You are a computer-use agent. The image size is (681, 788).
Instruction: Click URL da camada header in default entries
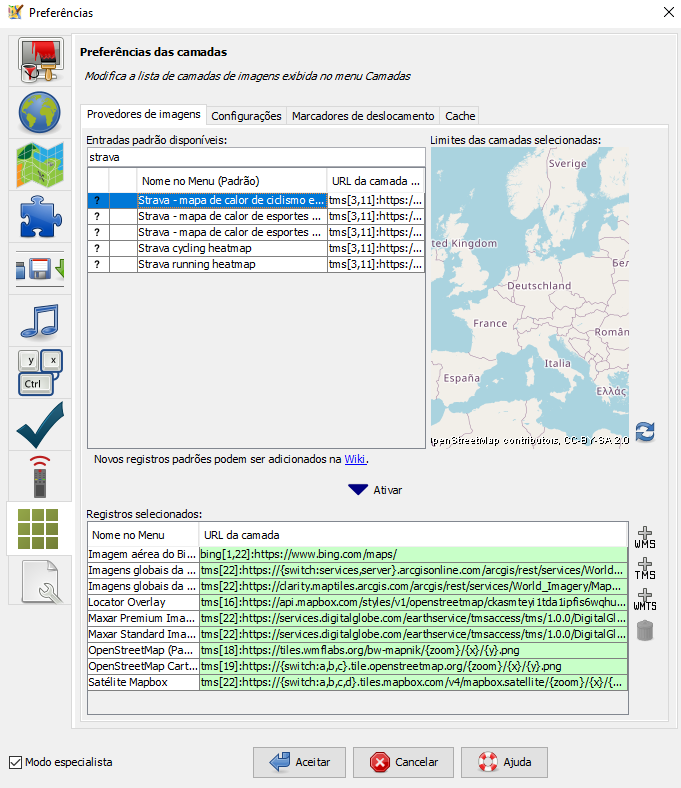376,181
